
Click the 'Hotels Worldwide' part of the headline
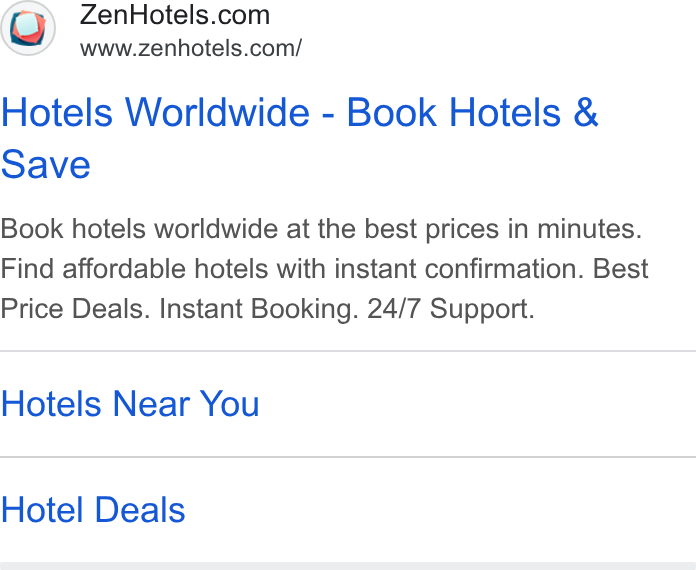[155, 112]
